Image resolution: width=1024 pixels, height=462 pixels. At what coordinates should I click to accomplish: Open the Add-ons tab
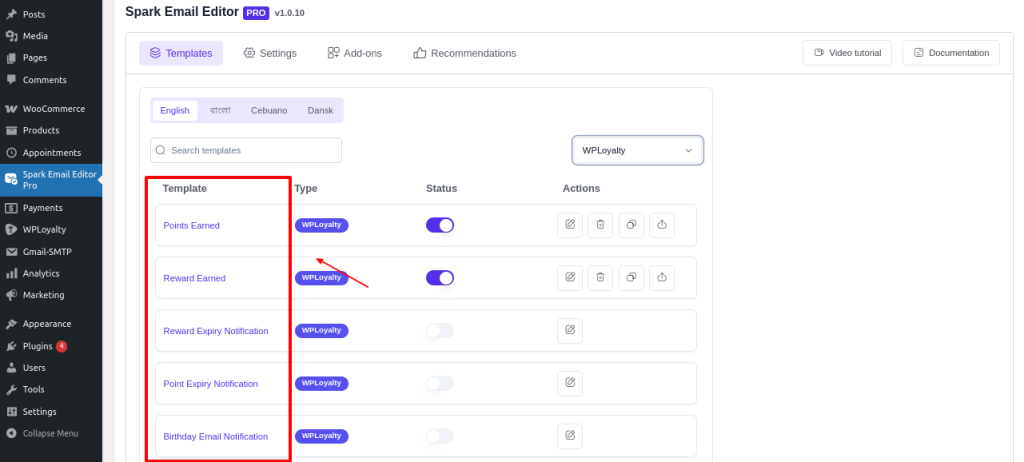(x=355, y=53)
